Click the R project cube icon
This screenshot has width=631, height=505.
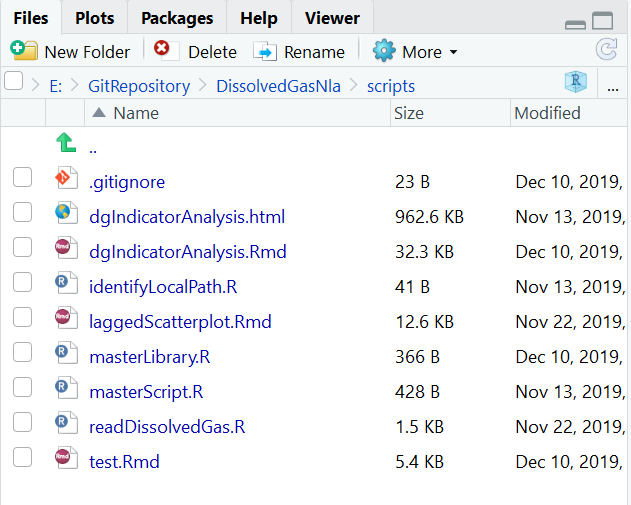[575, 82]
